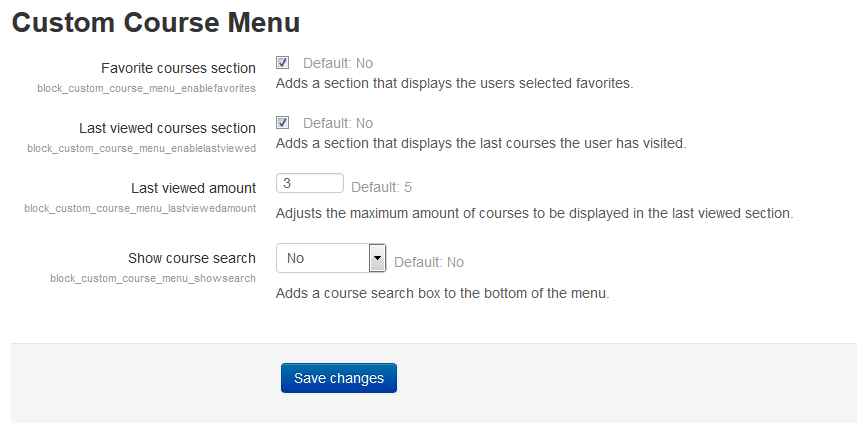
Task: Click the Last viewed courses section label
Action: coord(167,128)
